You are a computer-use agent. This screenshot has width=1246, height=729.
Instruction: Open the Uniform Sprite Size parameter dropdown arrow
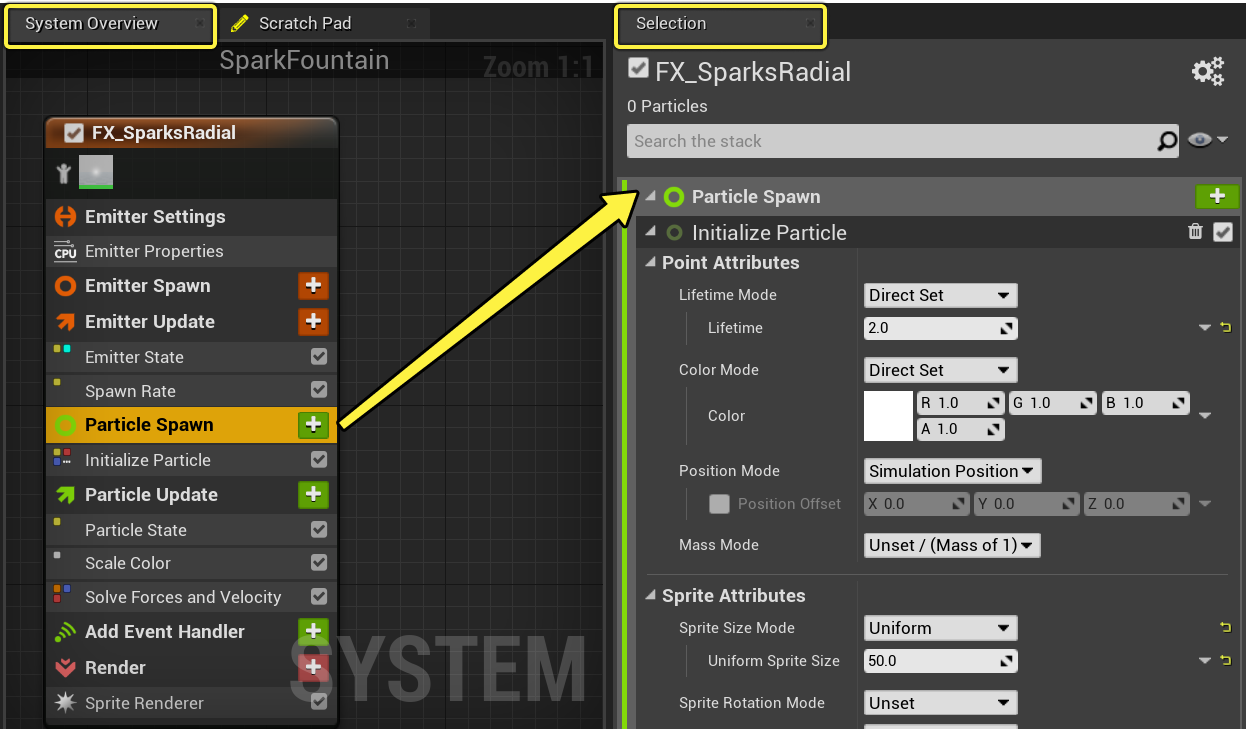point(1204,661)
